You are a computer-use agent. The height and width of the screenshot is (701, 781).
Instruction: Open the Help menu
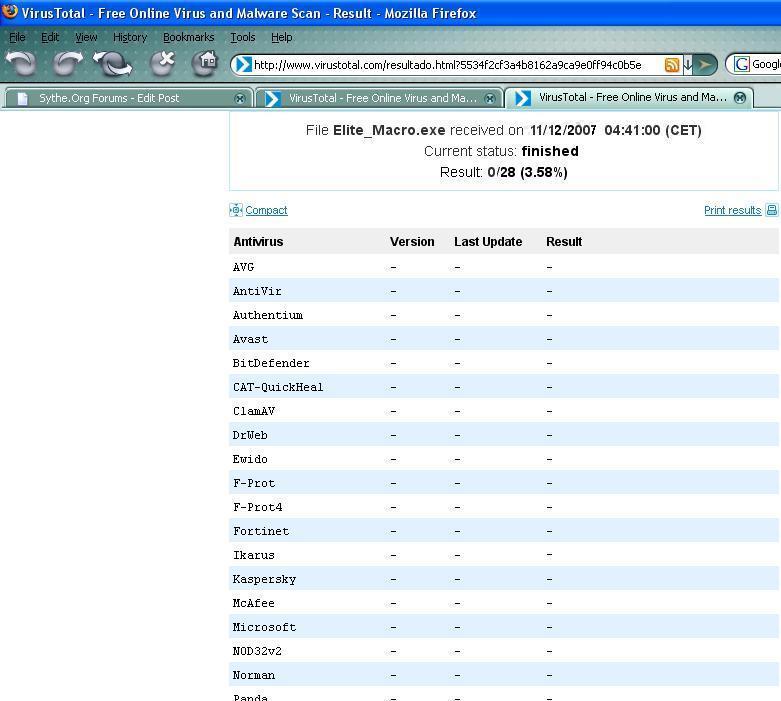pyautogui.click(x=281, y=37)
